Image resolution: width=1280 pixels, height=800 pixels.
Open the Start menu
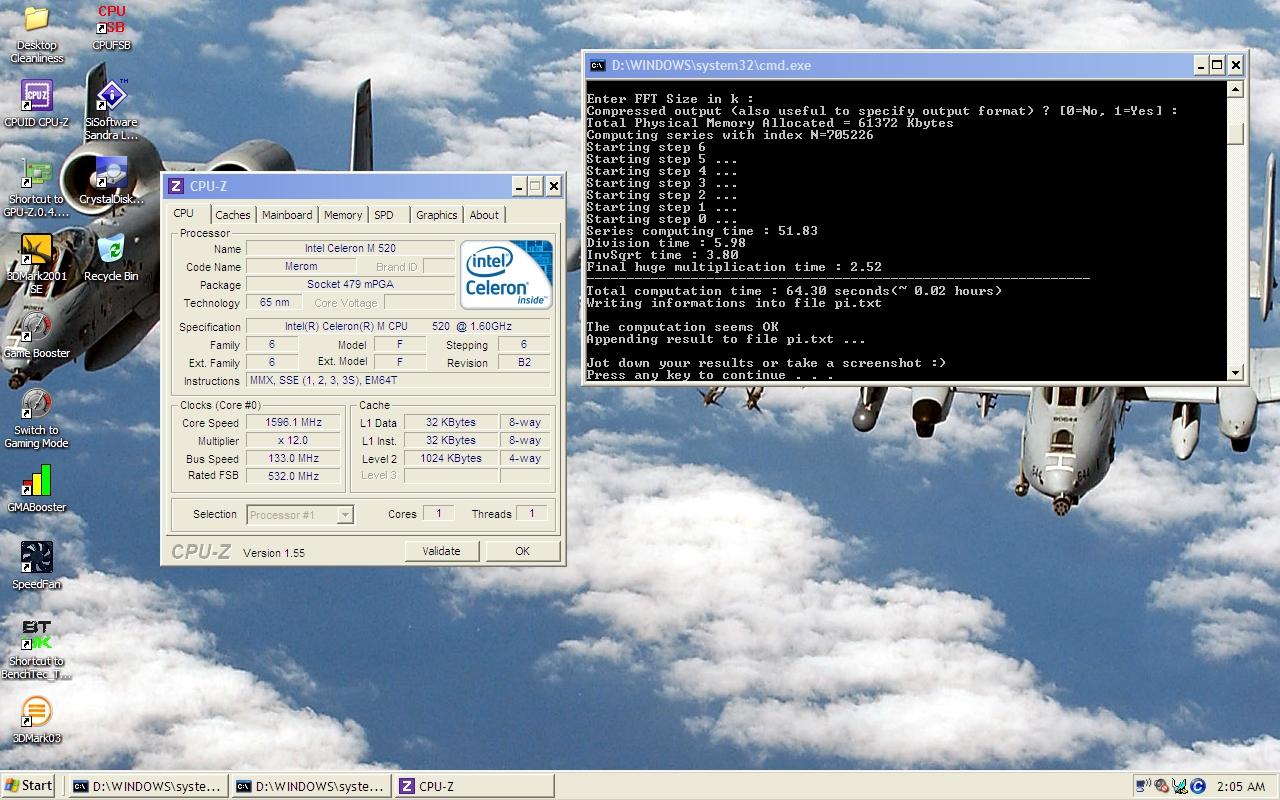click(29, 786)
